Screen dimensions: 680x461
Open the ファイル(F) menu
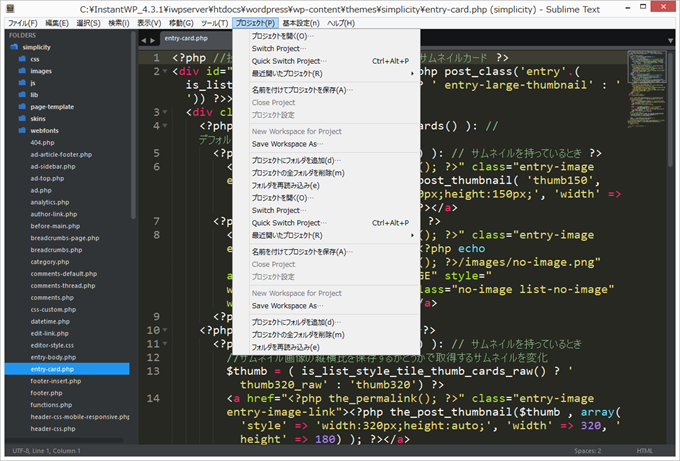point(23,23)
